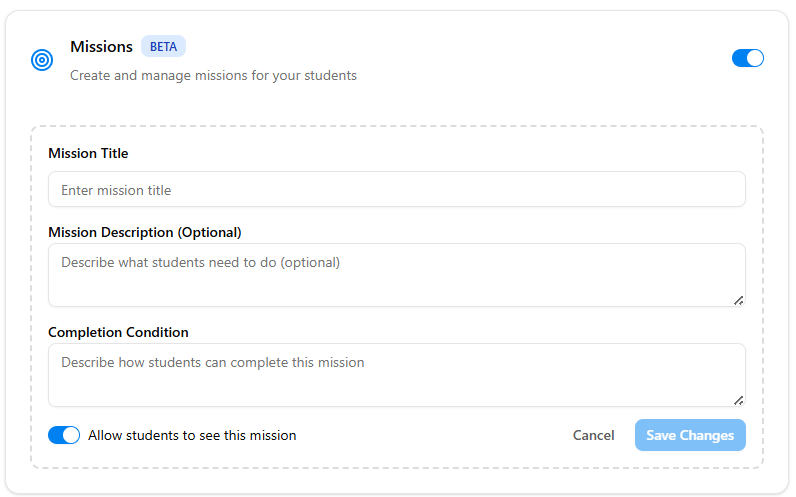The image size is (796, 497).
Task: Click 'Describe what students need to do' placeholder
Action: [200, 263]
